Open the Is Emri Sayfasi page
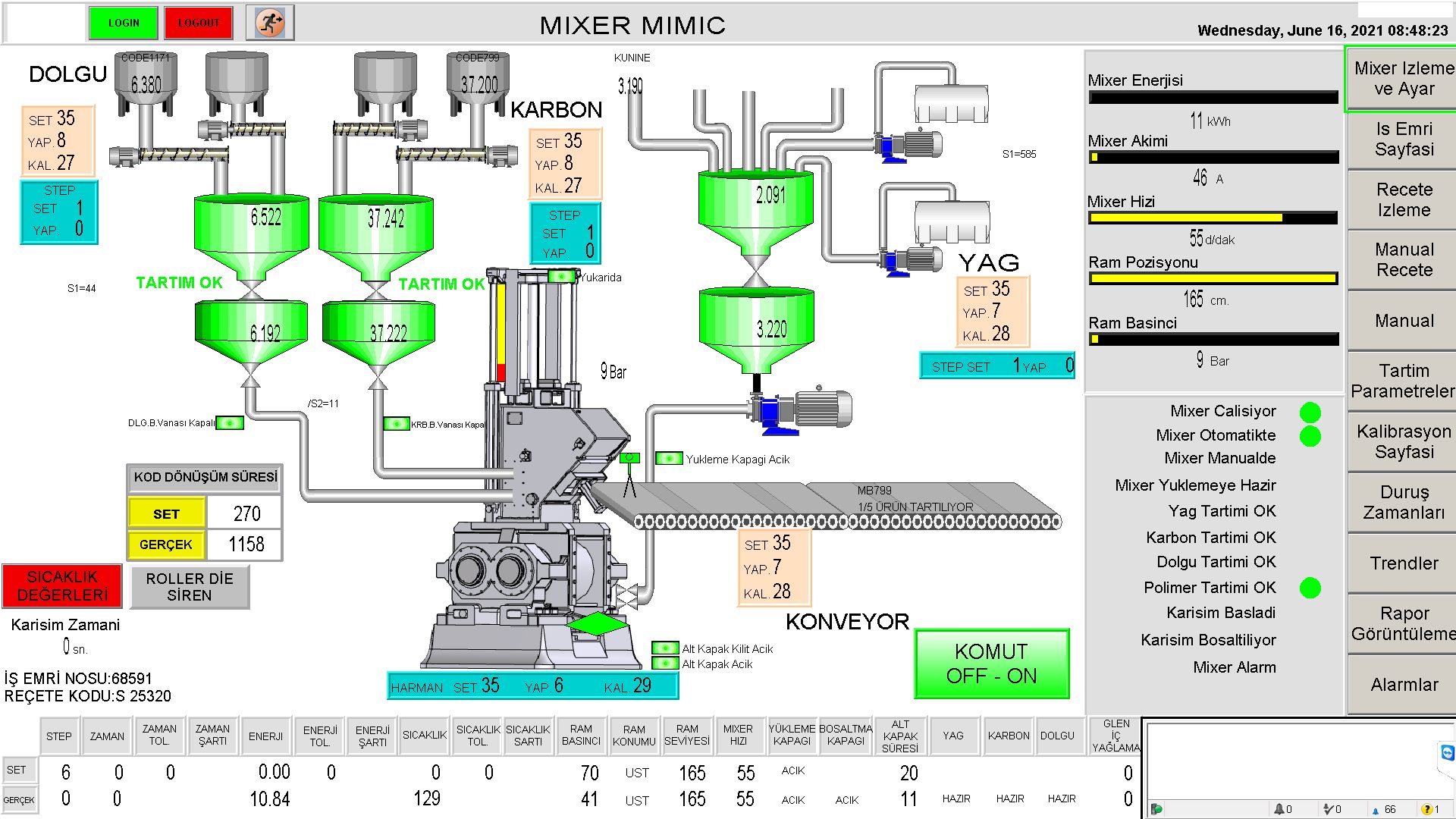 tap(1403, 140)
